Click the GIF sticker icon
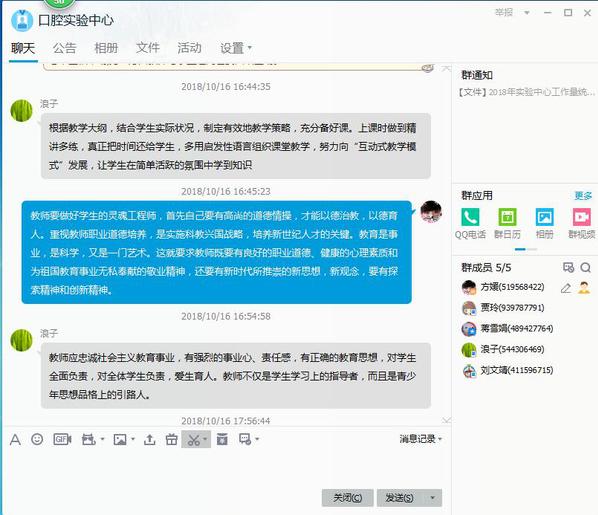The image size is (598, 515). (62, 439)
